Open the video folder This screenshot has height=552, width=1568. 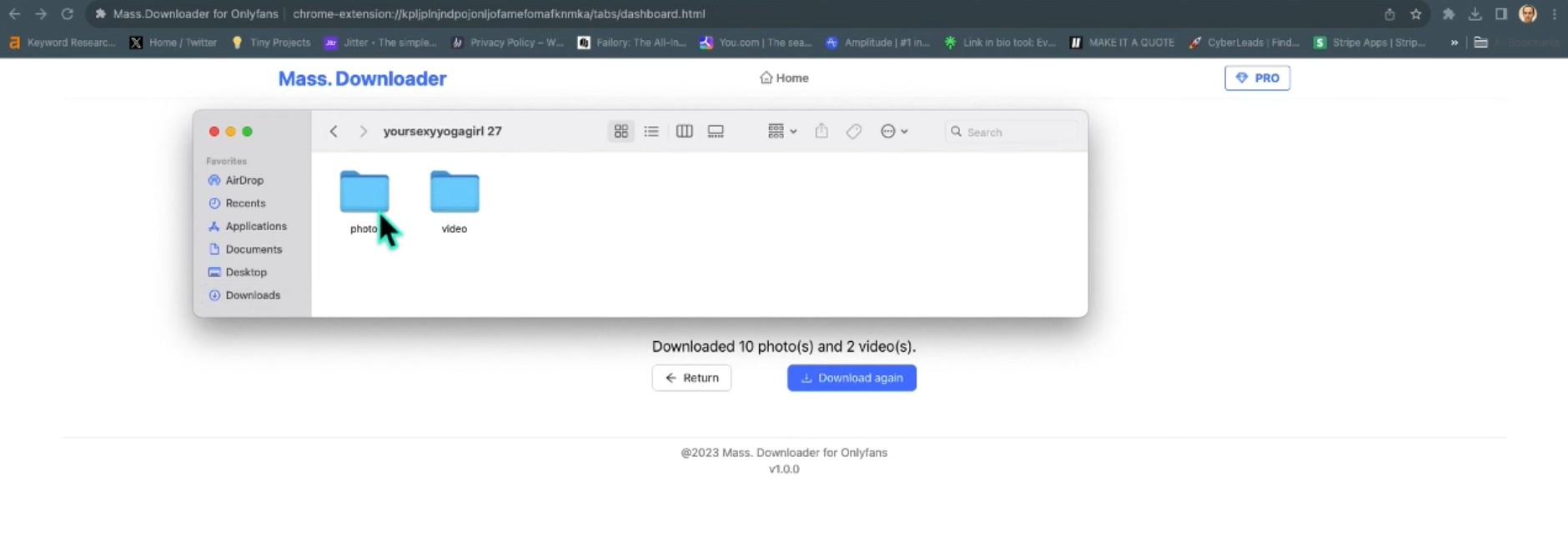pyautogui.click(x=455, y=193)
